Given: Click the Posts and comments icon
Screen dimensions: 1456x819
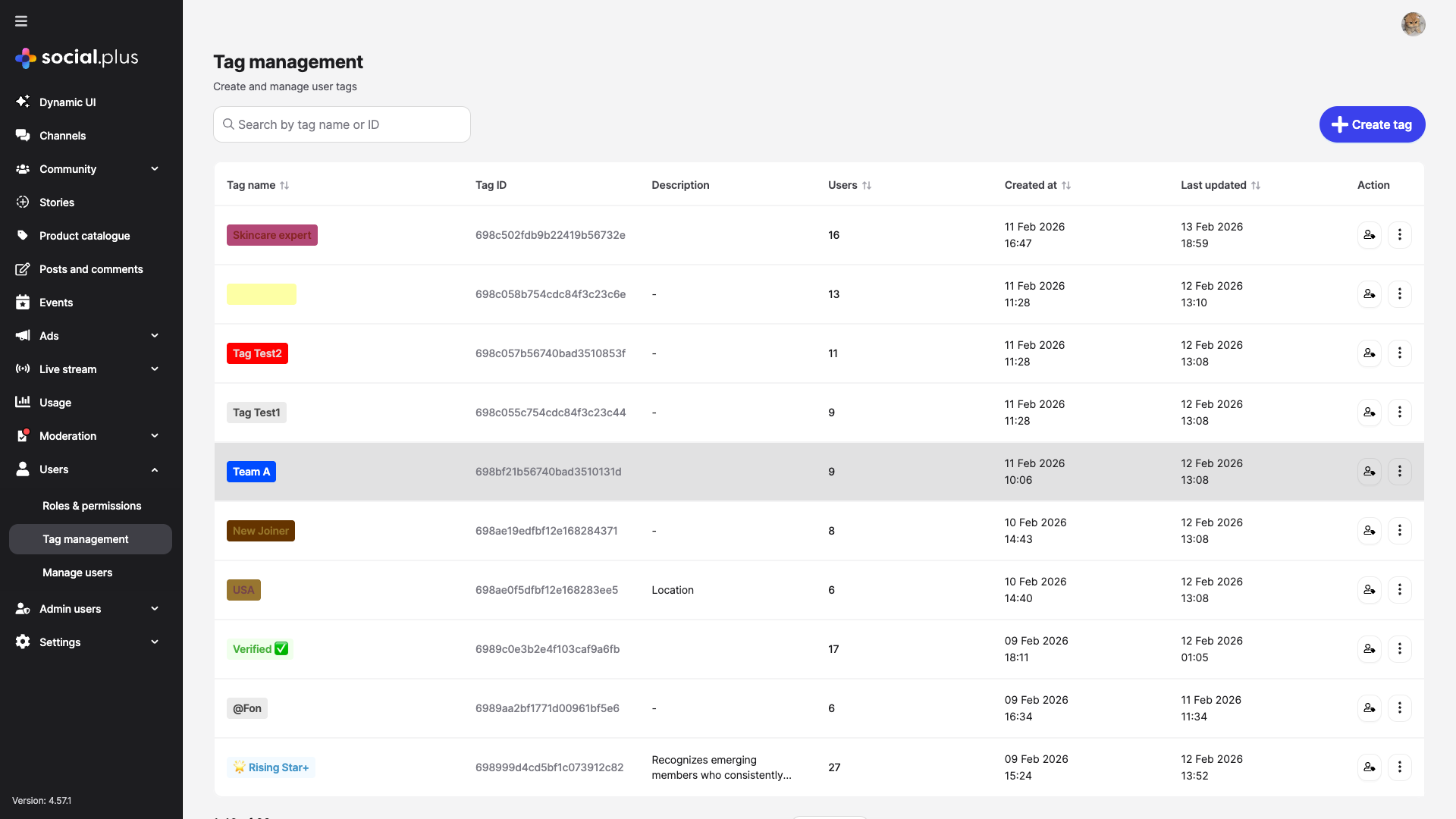Looking at the screenshot, I should tap(24, 269).
